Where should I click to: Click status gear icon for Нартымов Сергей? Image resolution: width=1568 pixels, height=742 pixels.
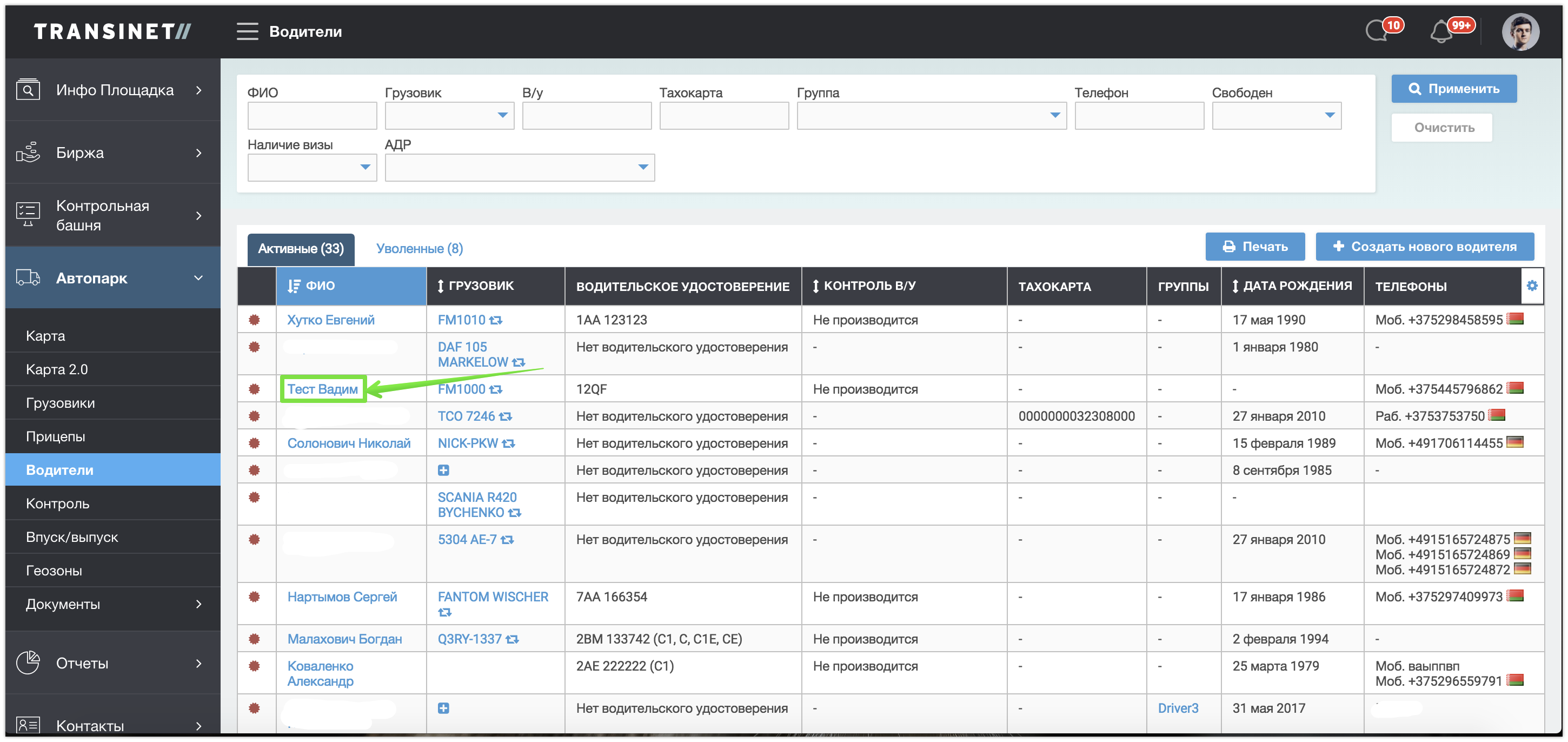click(x=254, y=597)
